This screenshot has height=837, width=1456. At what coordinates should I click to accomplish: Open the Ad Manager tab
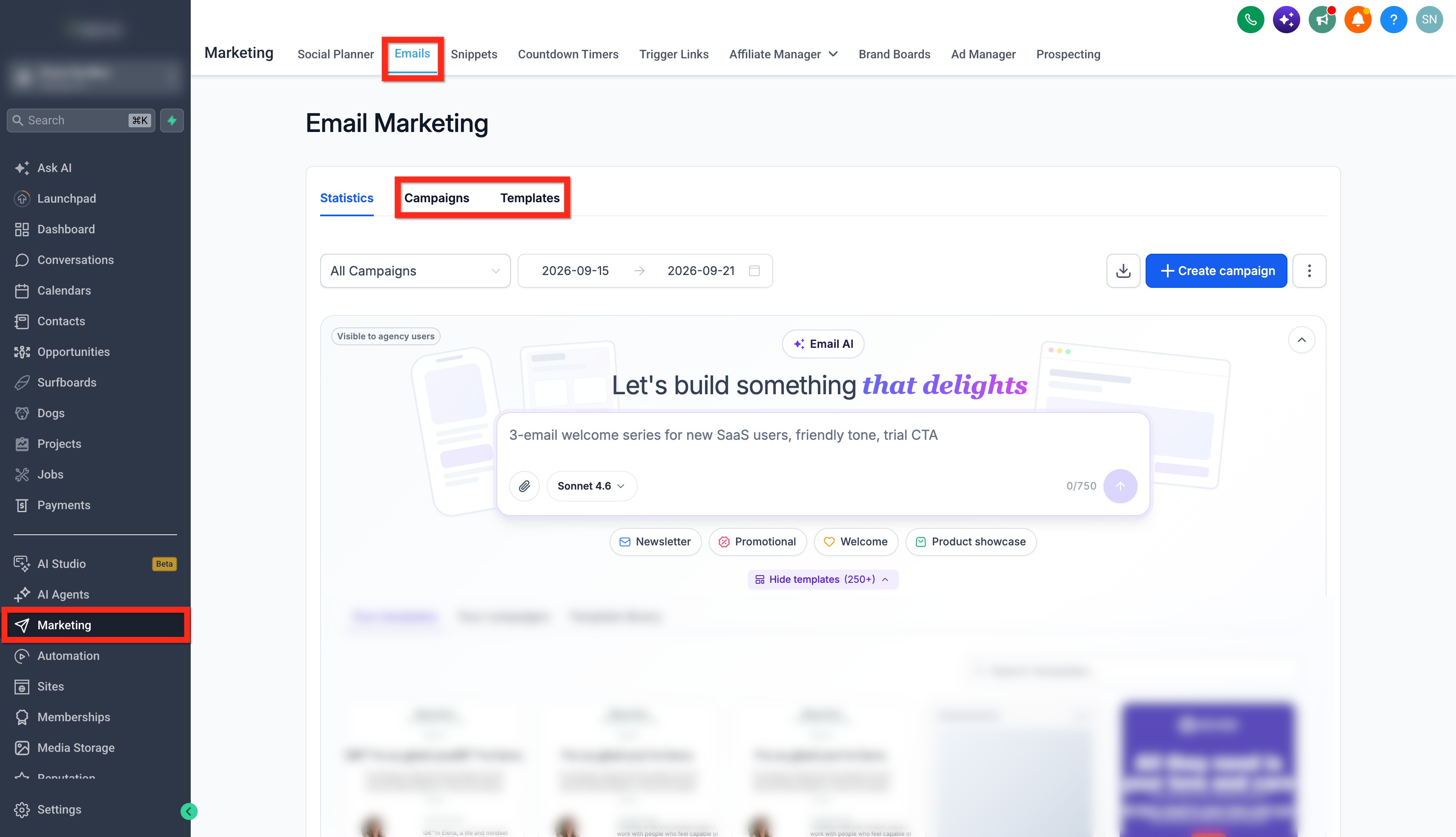click(x=983, y=54)
